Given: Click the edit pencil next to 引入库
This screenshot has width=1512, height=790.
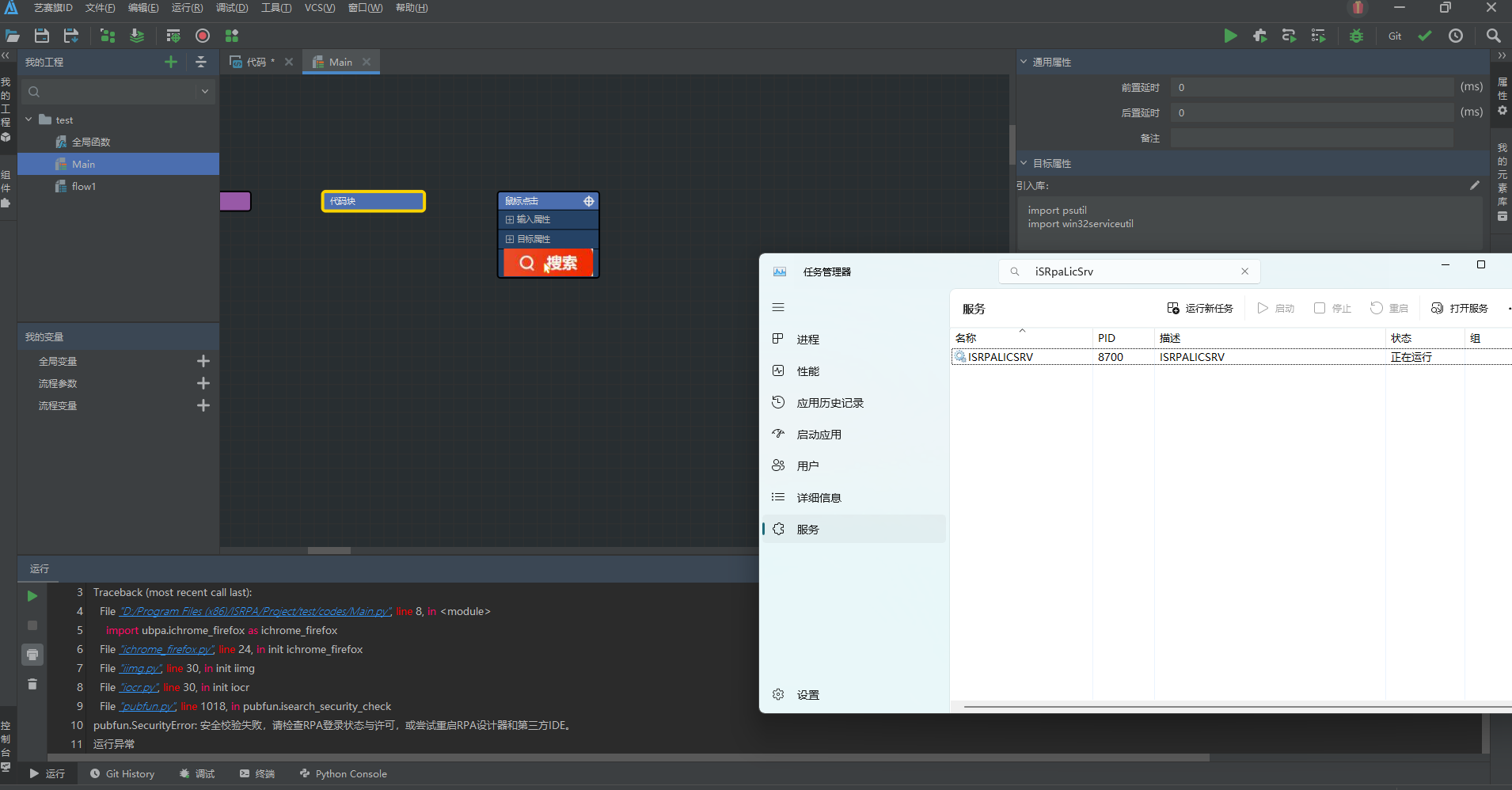Looking at the screenshot, I should coord(1474,185).
